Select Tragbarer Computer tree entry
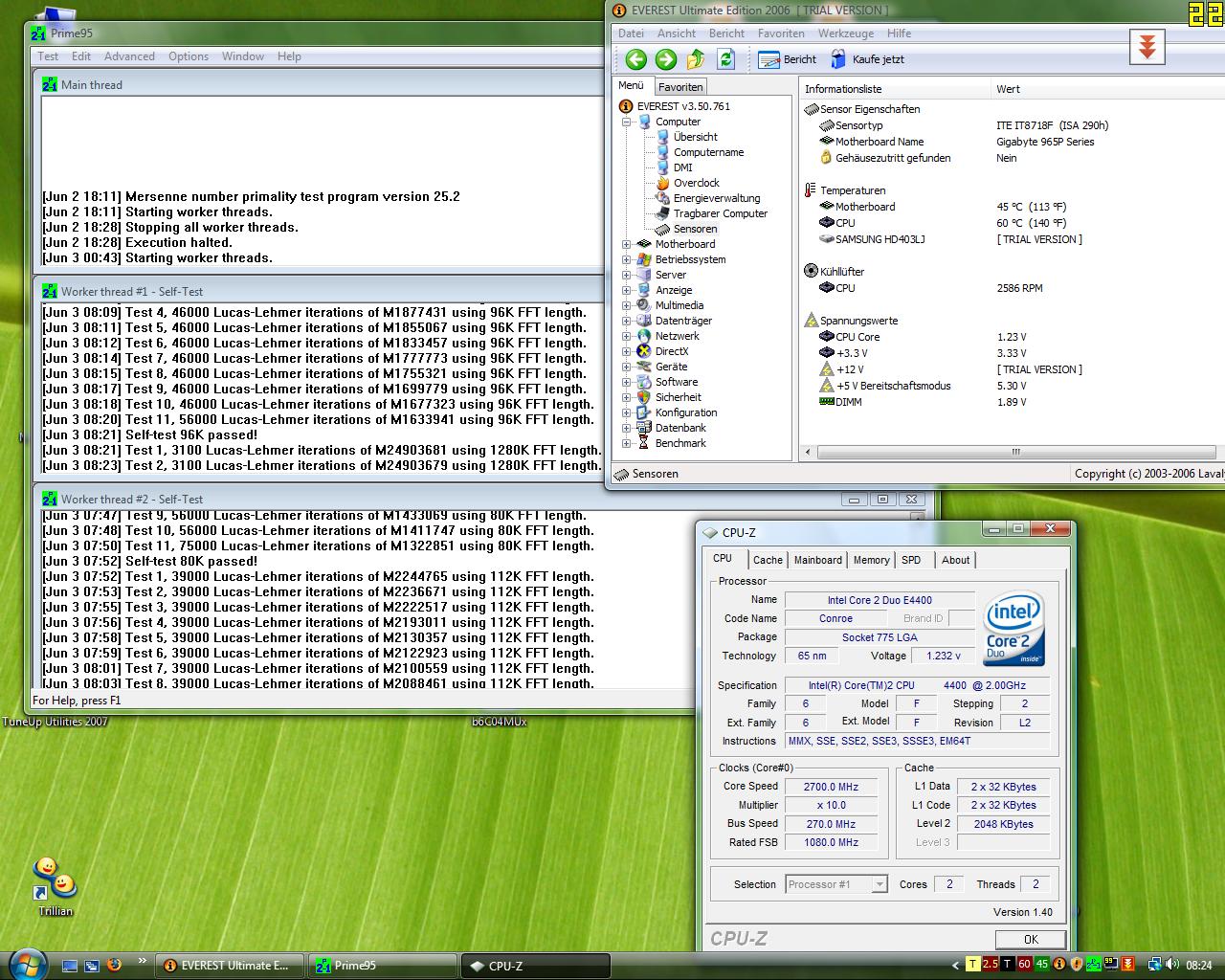Screen dimensions: 1225x980 (x=720, y=213)
